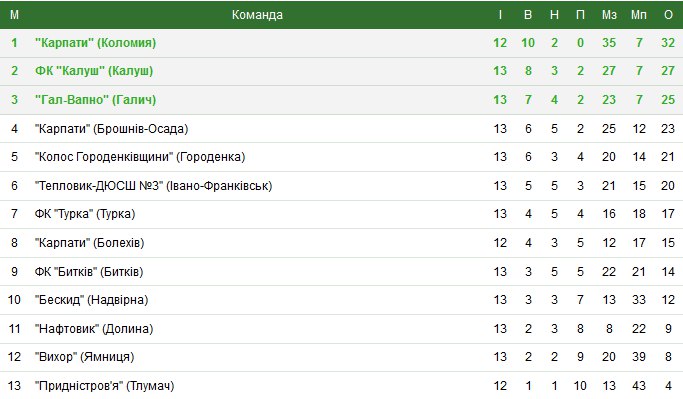Select "Вихор" (Ямниця) team entry

tap(85, 357)
